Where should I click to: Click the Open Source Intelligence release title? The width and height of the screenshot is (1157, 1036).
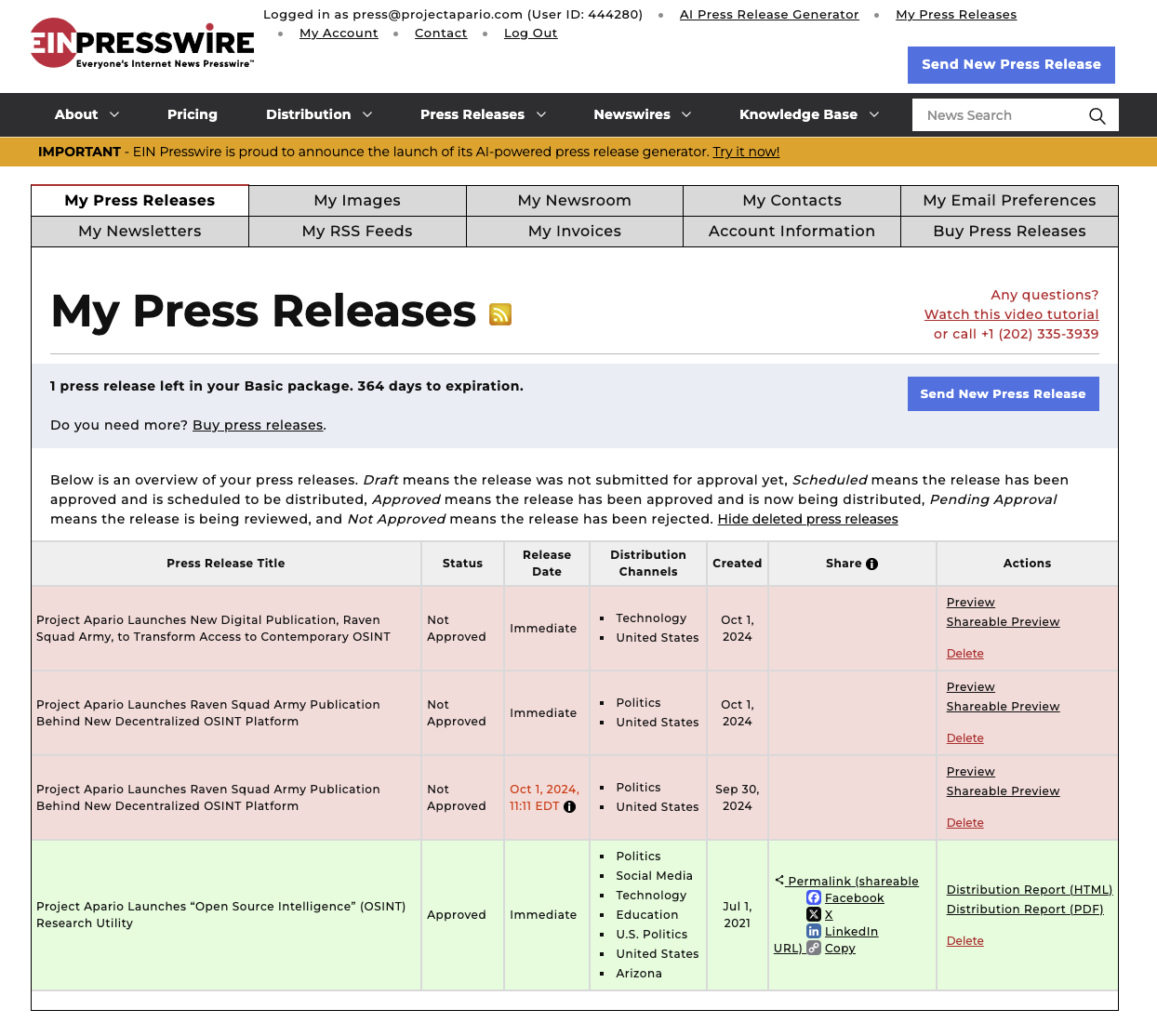tap(220, 915)
